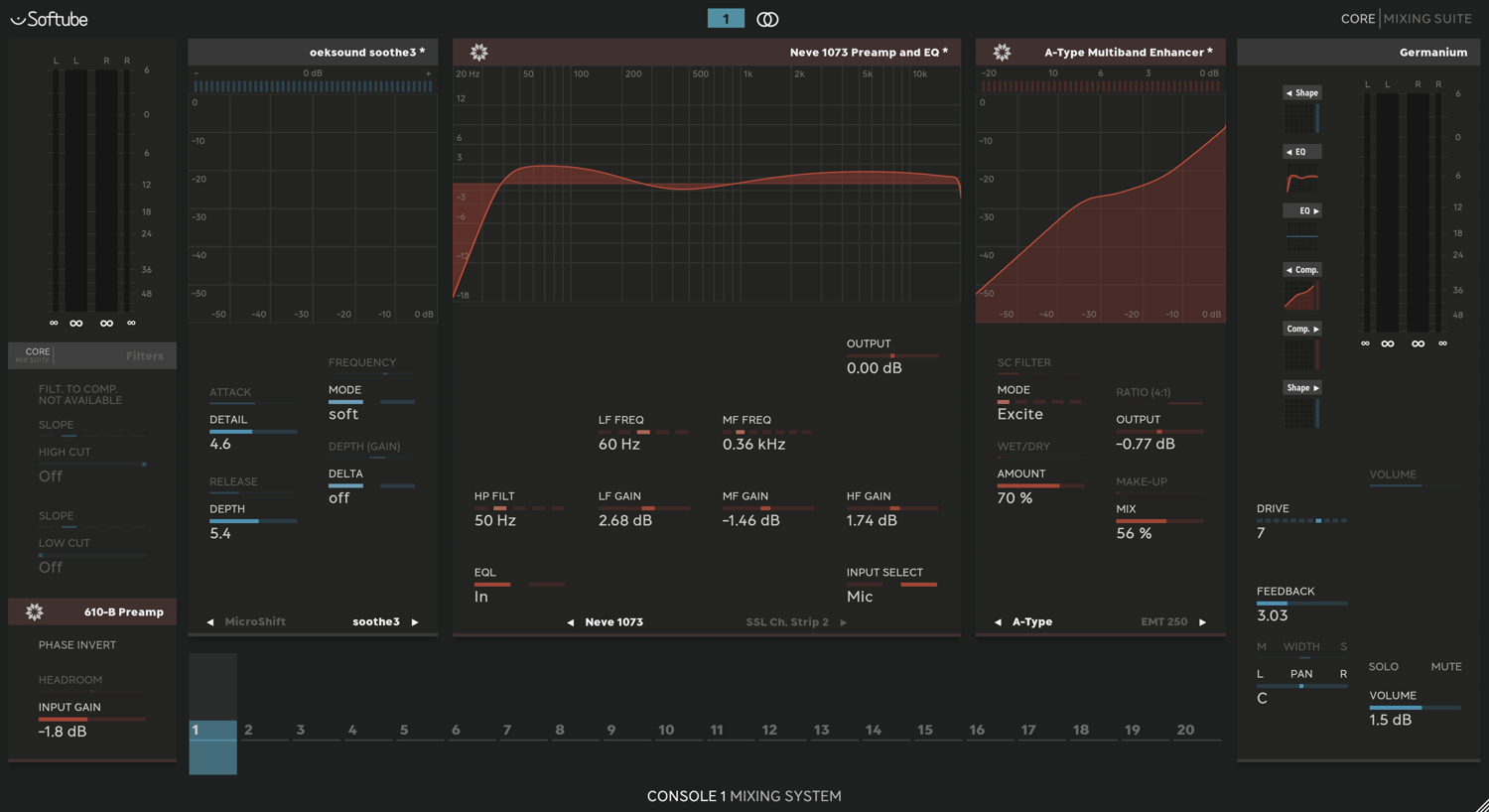Click the Softube logo

pos(49,19)
